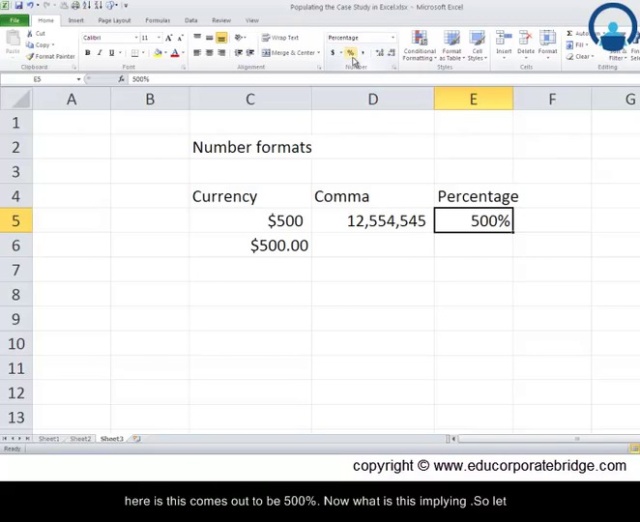Switch to the Sheet2 worksheet tab
Screen dimensions: 640x522
[80, 439]
